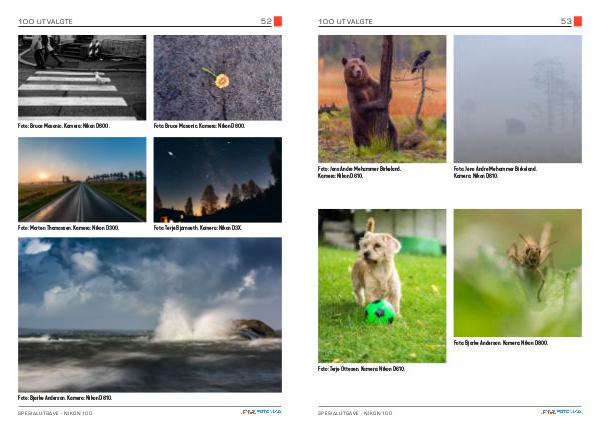Click the right page footer logo

(x=562, y=411)
